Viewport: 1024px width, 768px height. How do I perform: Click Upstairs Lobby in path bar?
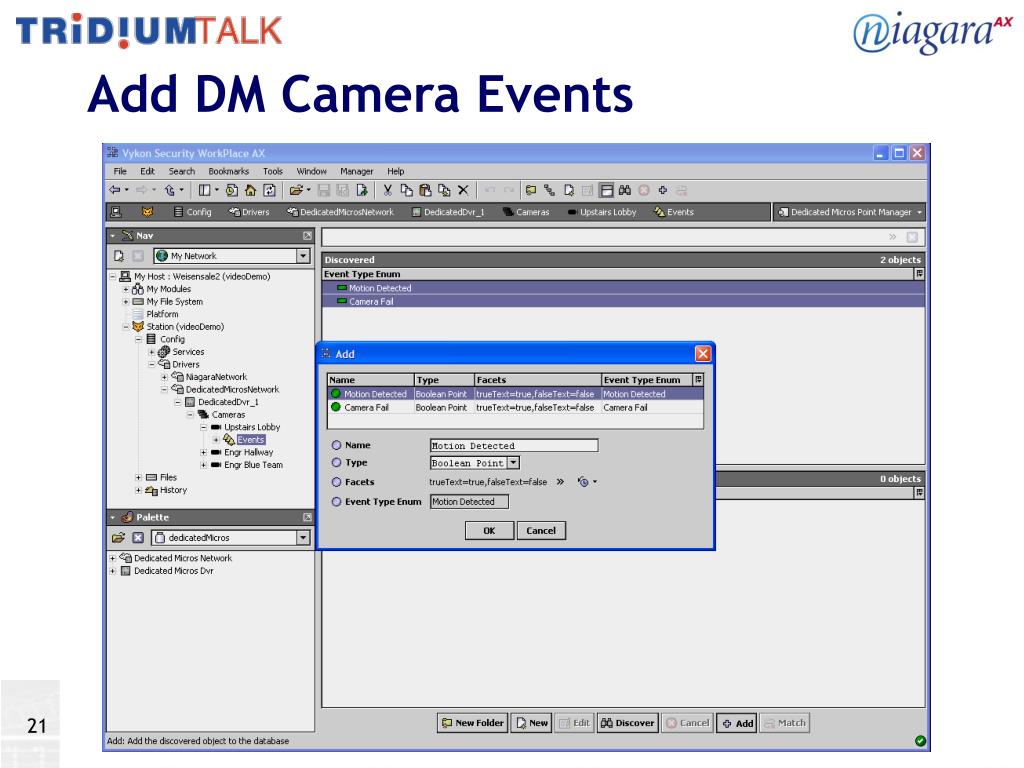(x=601, y=212)
